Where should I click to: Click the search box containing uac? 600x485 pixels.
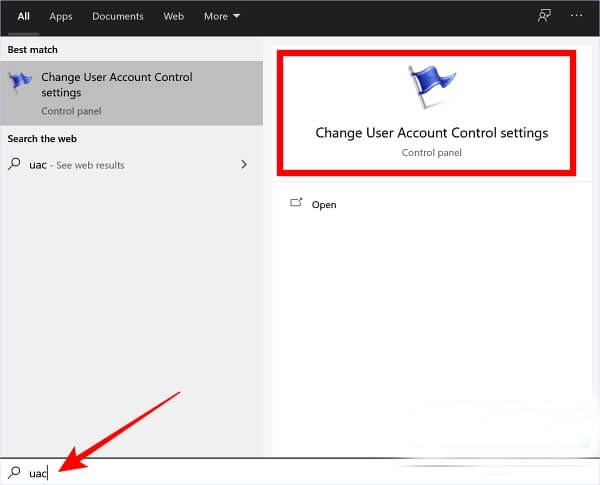pyautogui.click(x=300, y=473)
